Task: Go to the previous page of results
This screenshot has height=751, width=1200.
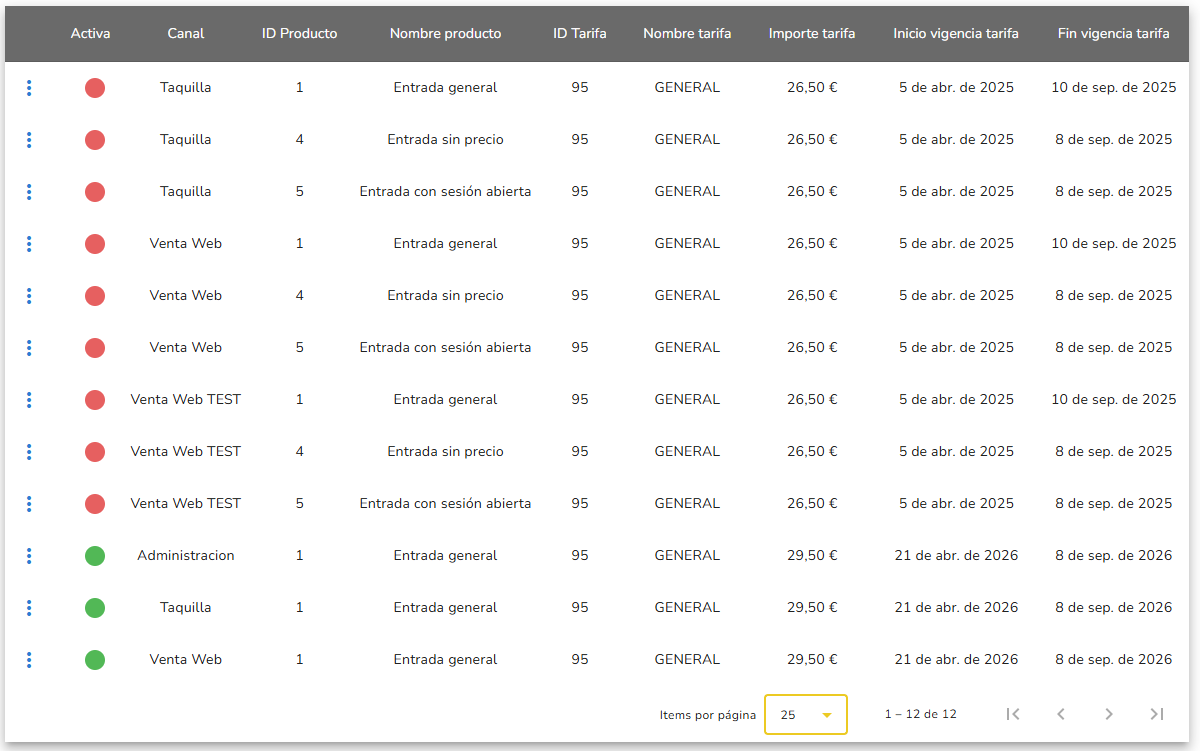Action: [1061, 714]
